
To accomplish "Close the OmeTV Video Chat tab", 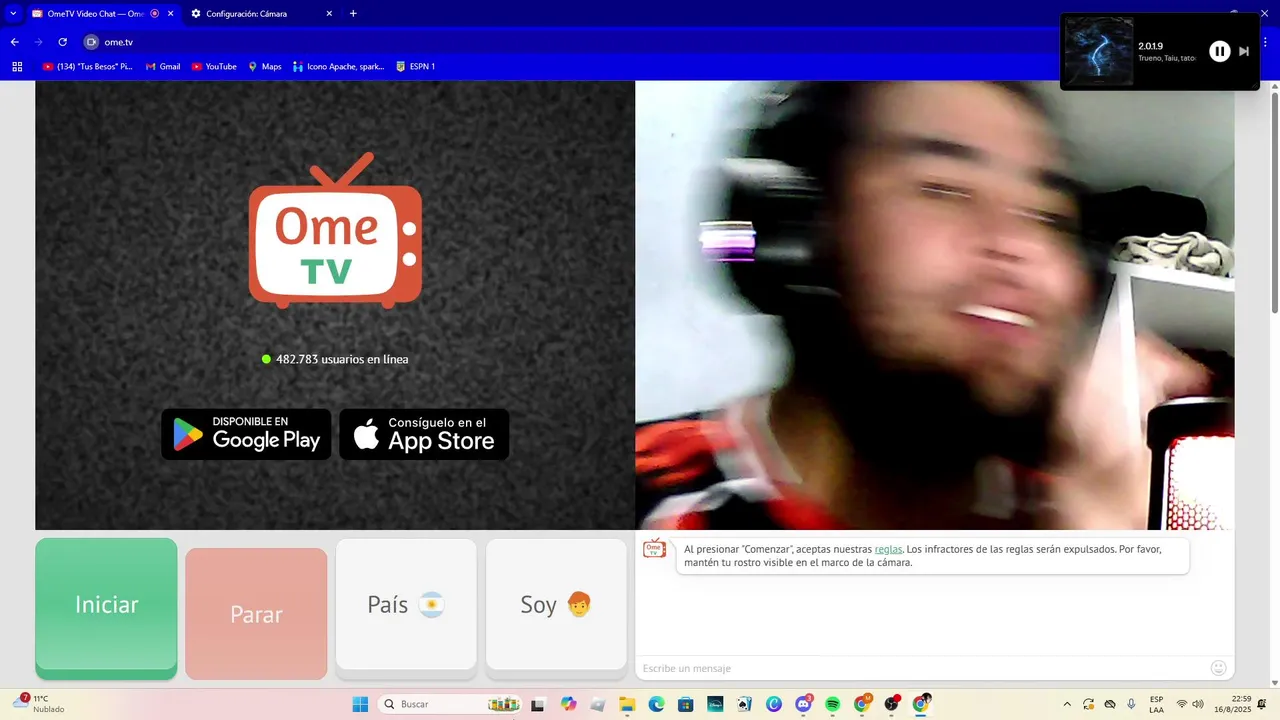I will tap(171, 13).
